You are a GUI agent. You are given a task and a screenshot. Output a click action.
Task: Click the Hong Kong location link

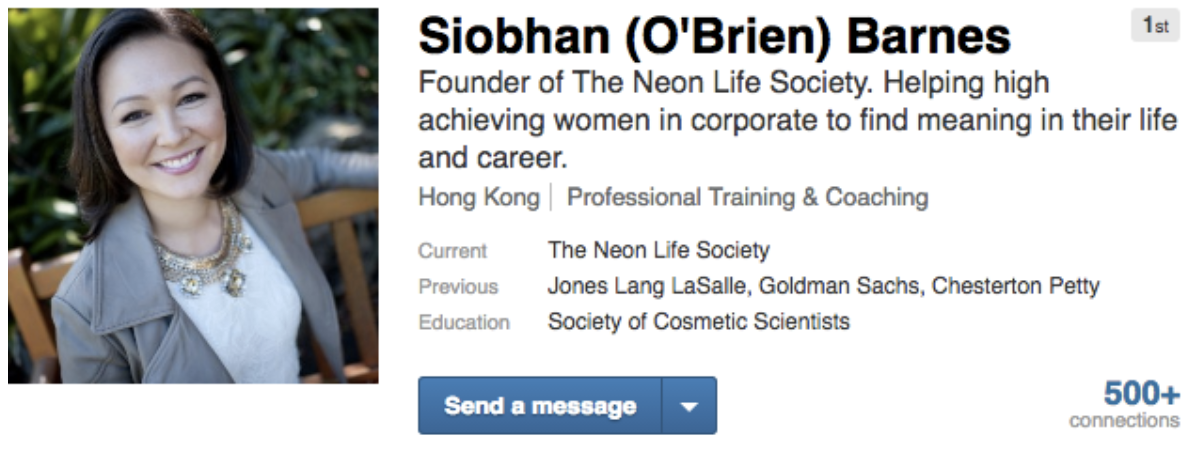(478, 198)
